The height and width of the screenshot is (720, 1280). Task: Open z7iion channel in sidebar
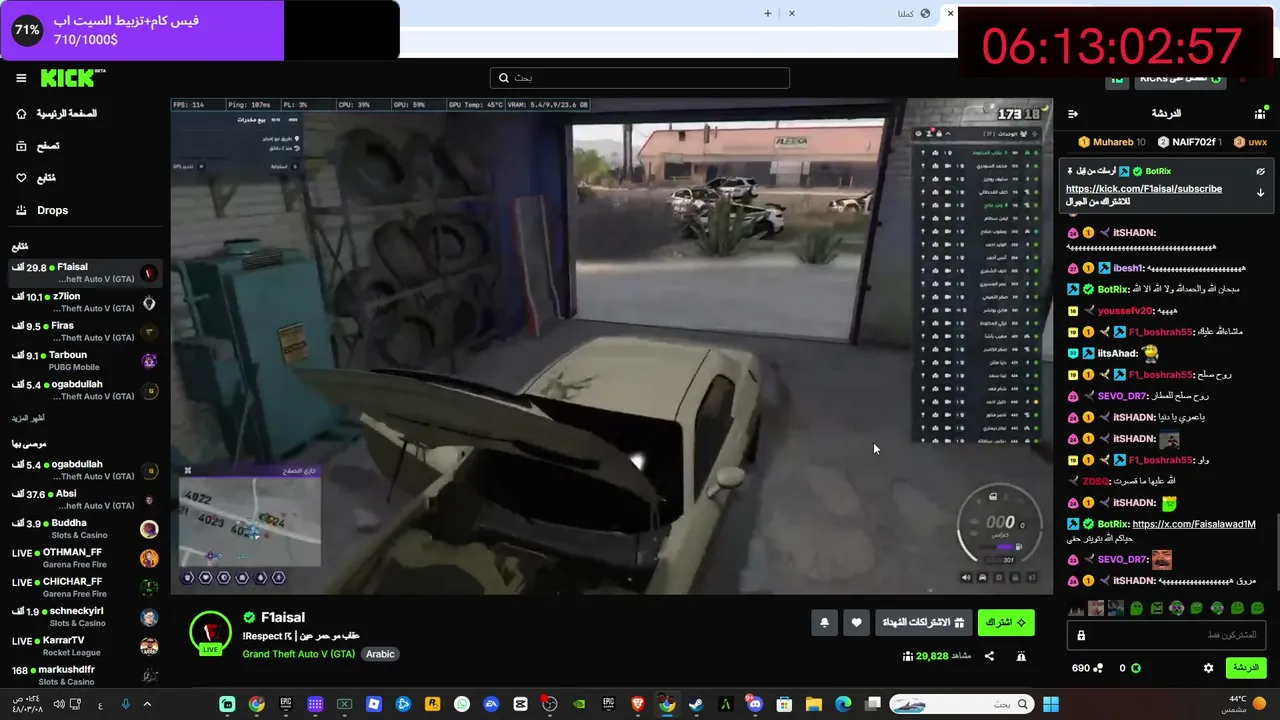(x=84, y=302)
